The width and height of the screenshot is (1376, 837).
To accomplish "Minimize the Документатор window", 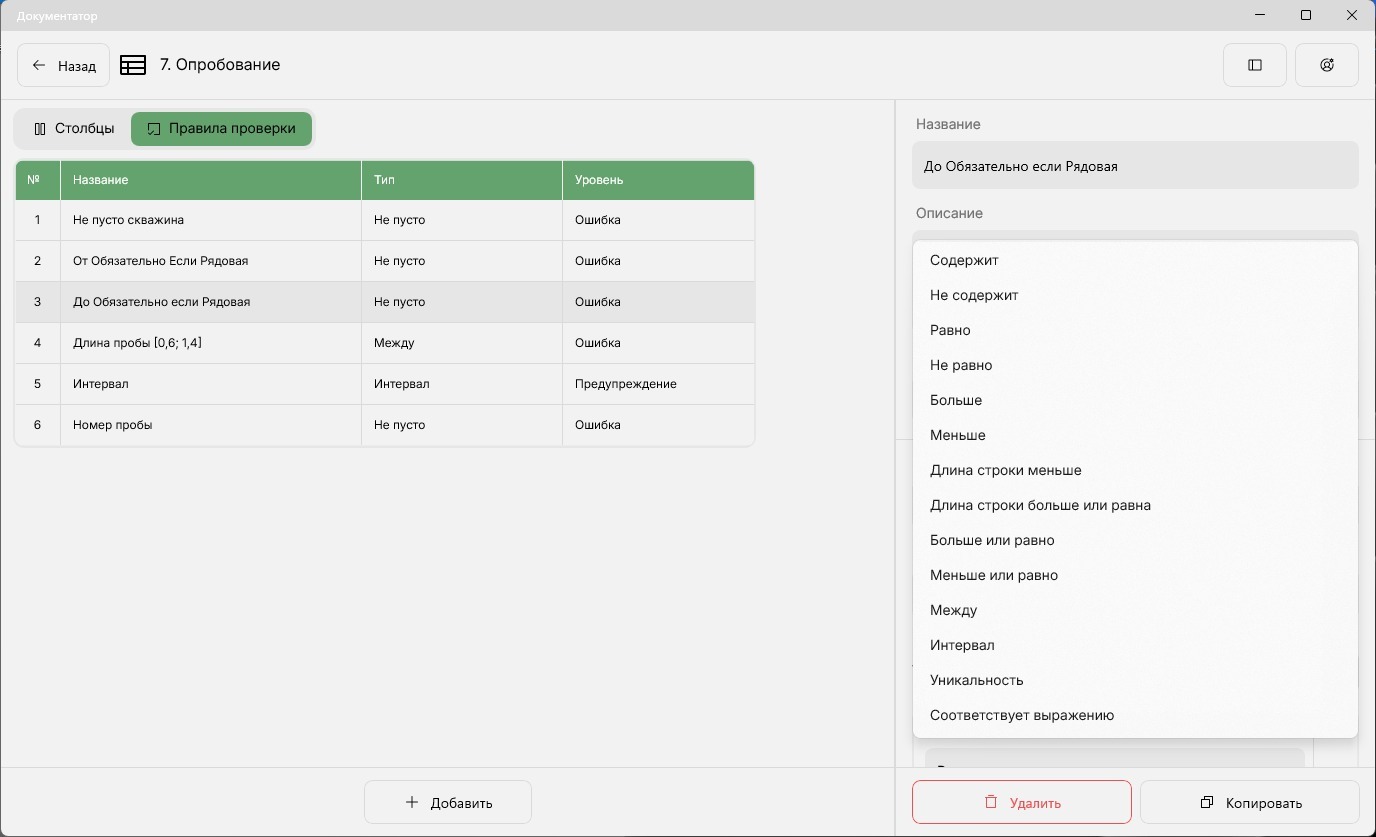I will pyautogui.click(x=1260, y=15).
